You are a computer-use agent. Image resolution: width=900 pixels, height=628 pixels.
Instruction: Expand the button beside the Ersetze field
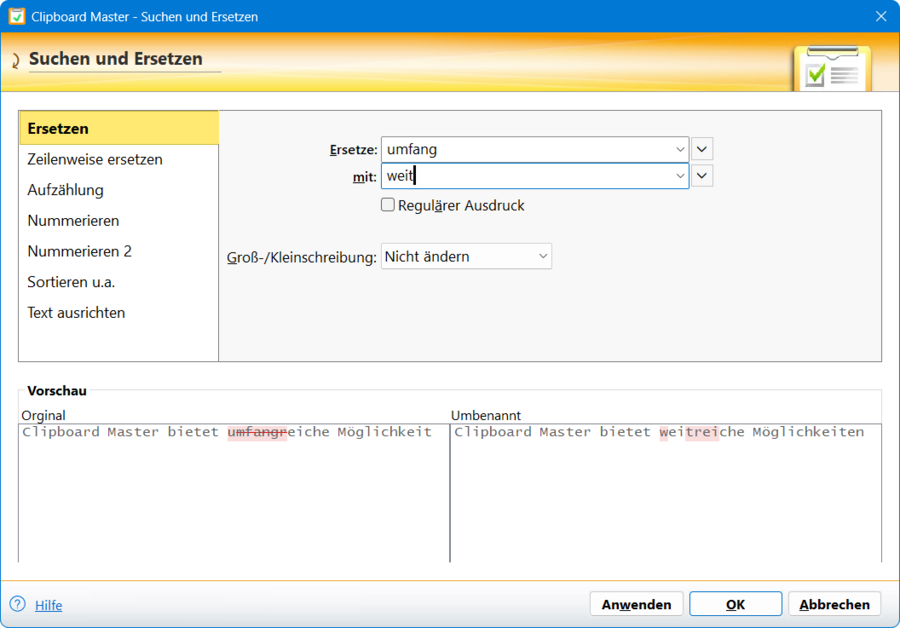702,149
